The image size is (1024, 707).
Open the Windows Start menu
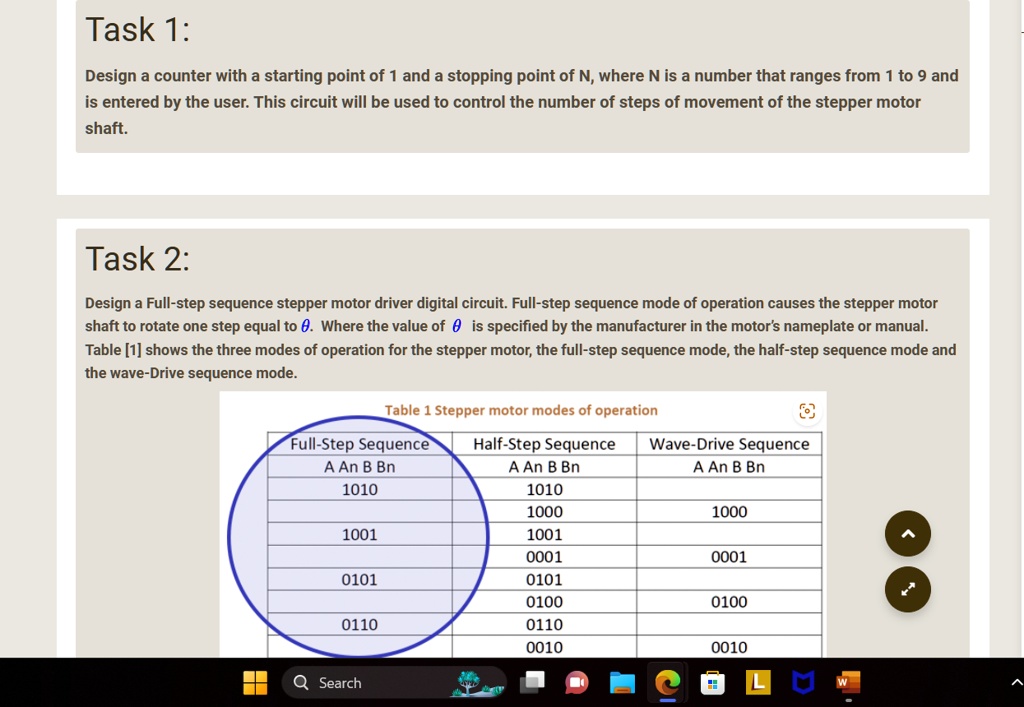point(255,683)
